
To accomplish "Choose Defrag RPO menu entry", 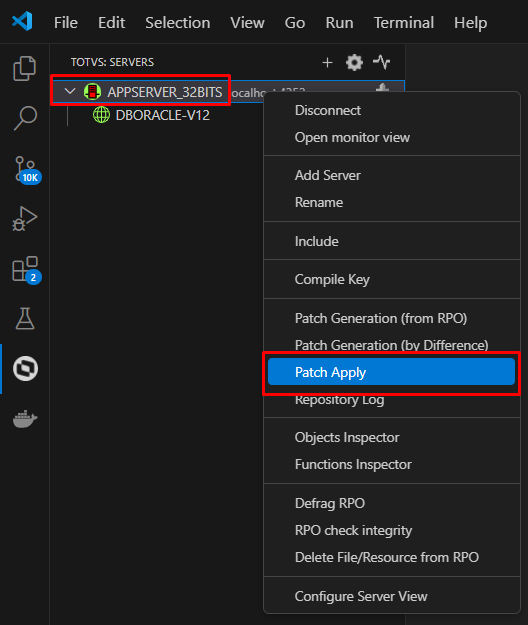I will [x=392, y=503].
